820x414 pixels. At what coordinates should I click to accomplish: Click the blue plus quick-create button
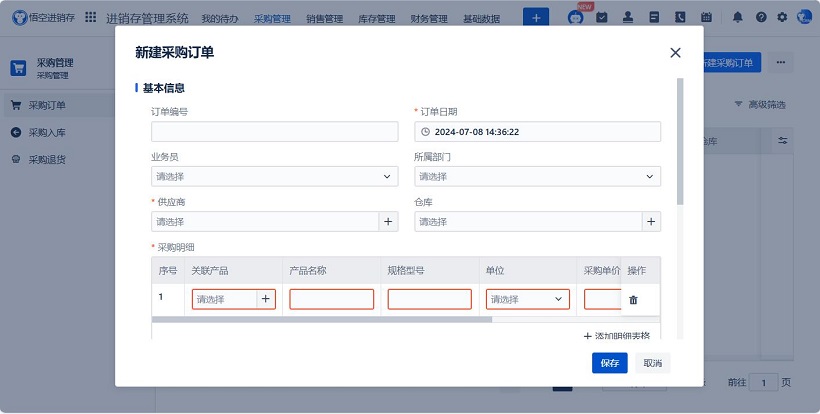click(x=536, y=18)
